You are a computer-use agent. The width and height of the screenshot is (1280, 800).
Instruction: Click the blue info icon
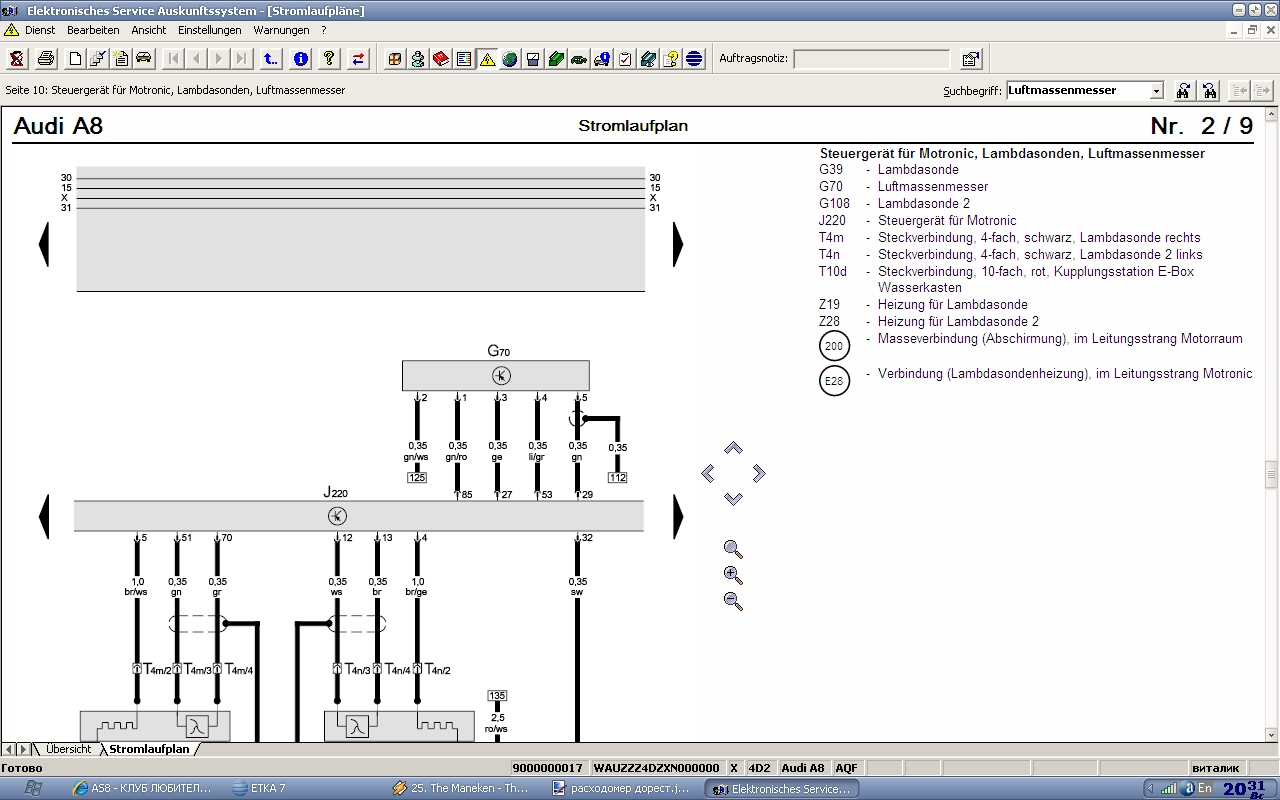(x=300, y=59)
